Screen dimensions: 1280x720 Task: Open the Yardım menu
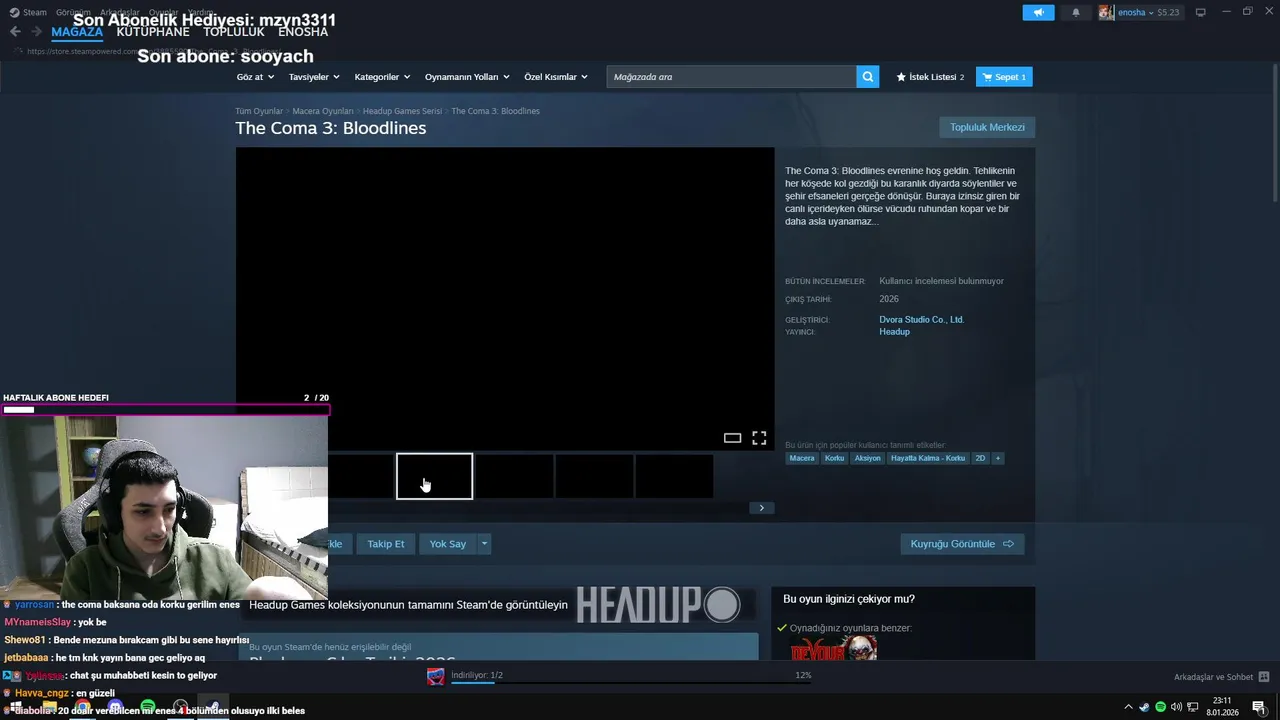[202, 12]
